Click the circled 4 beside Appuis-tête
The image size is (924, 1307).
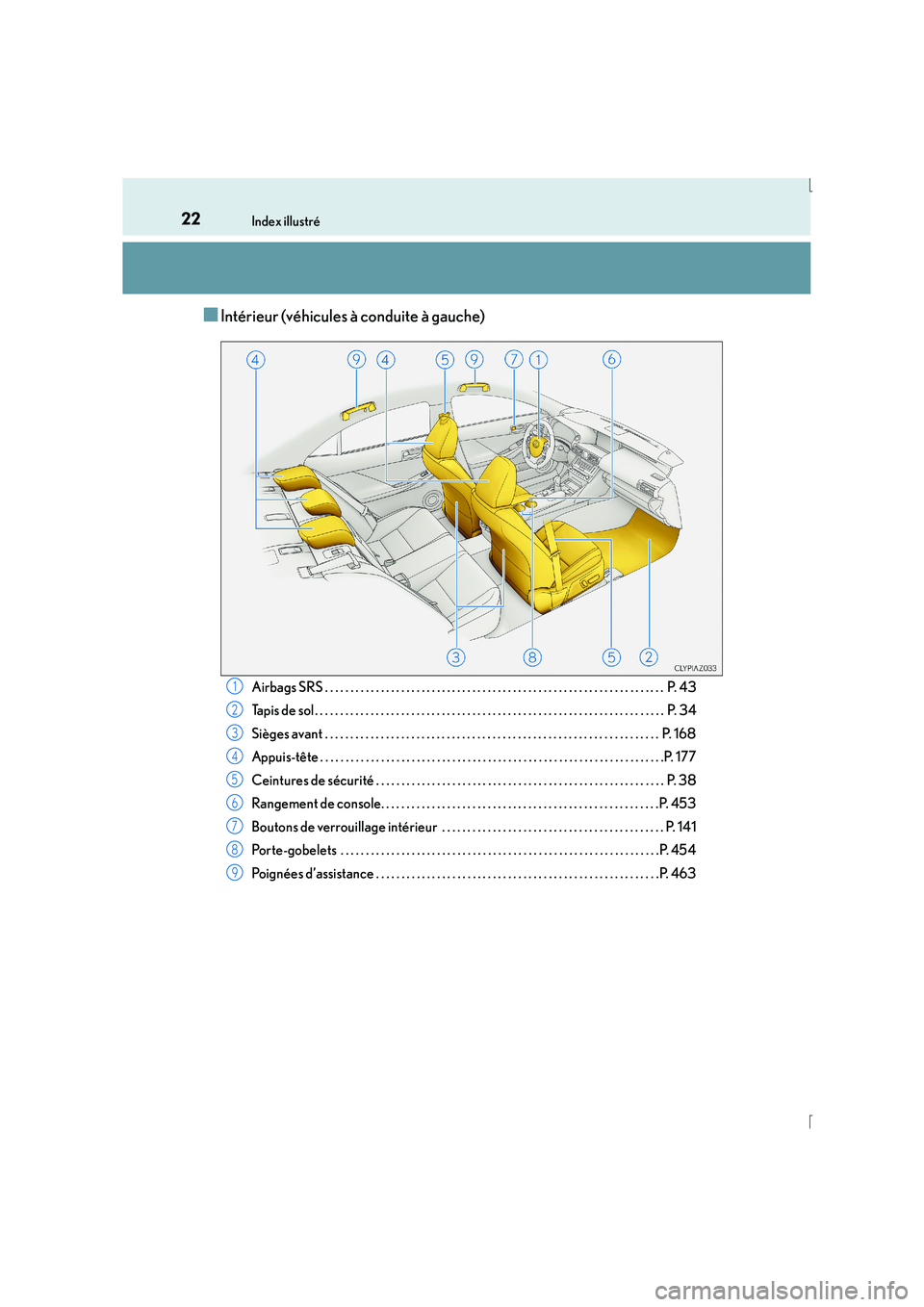(x=235, y=756)
